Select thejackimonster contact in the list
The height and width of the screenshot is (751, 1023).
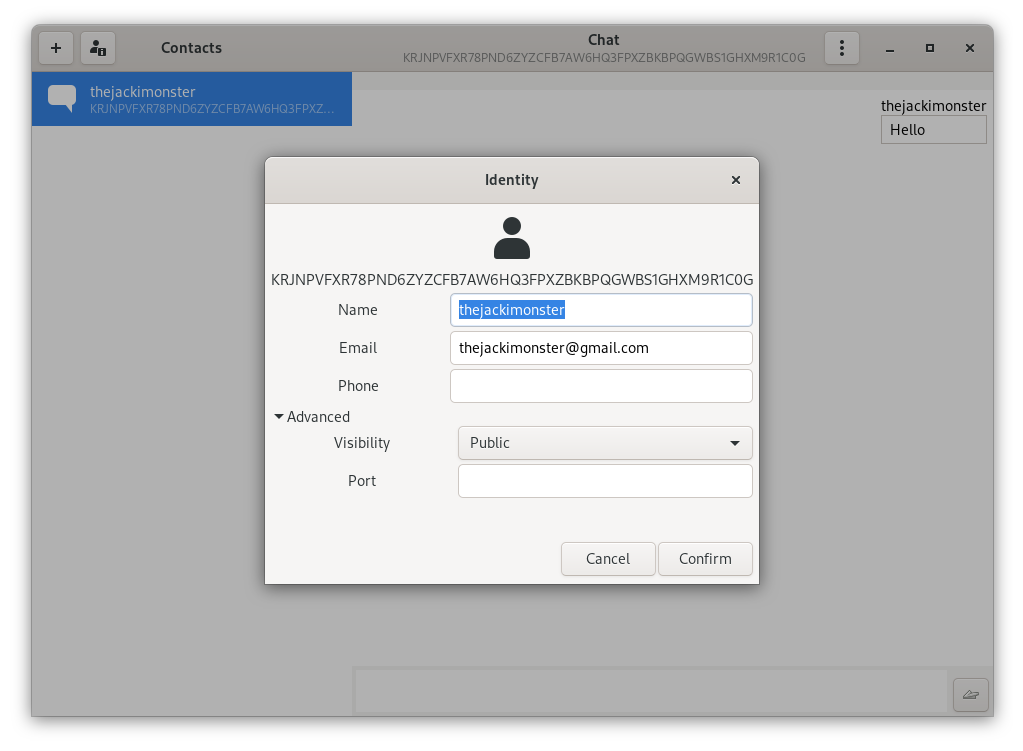tap(192, 99)
